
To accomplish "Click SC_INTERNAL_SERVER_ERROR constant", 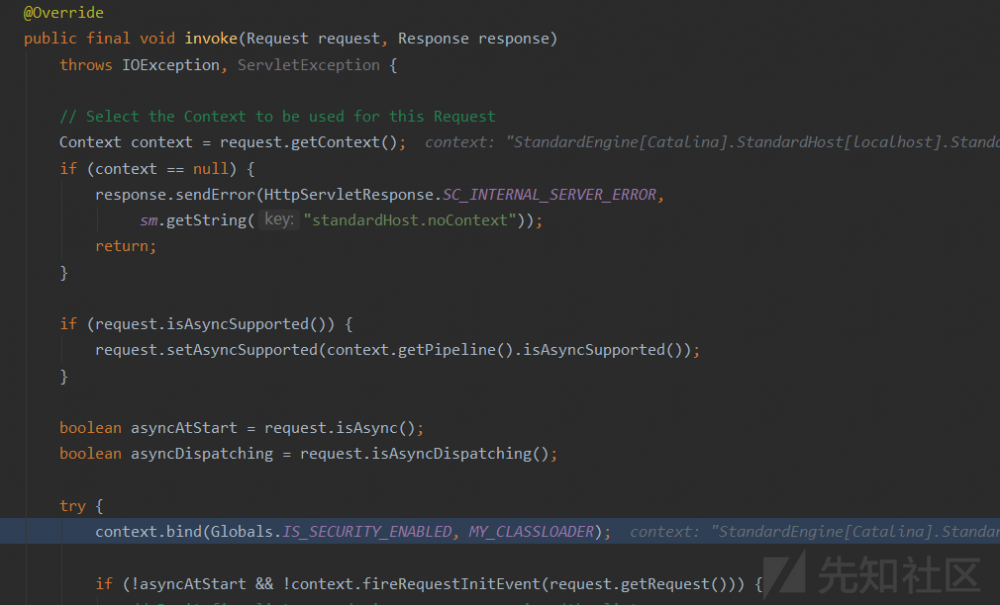I will tap(549, 194).
